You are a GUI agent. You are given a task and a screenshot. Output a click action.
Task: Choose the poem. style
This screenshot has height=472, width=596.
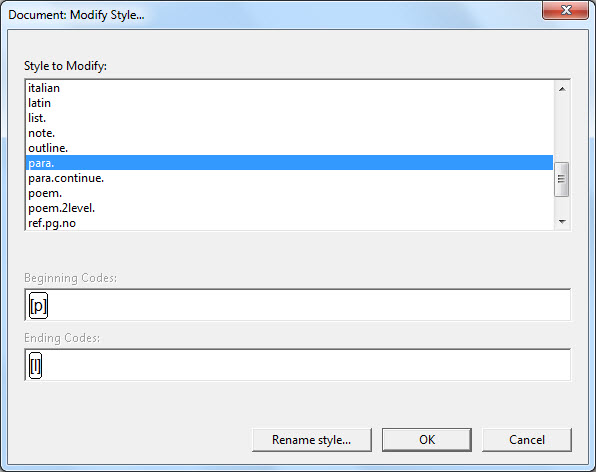tap(289, 193)
